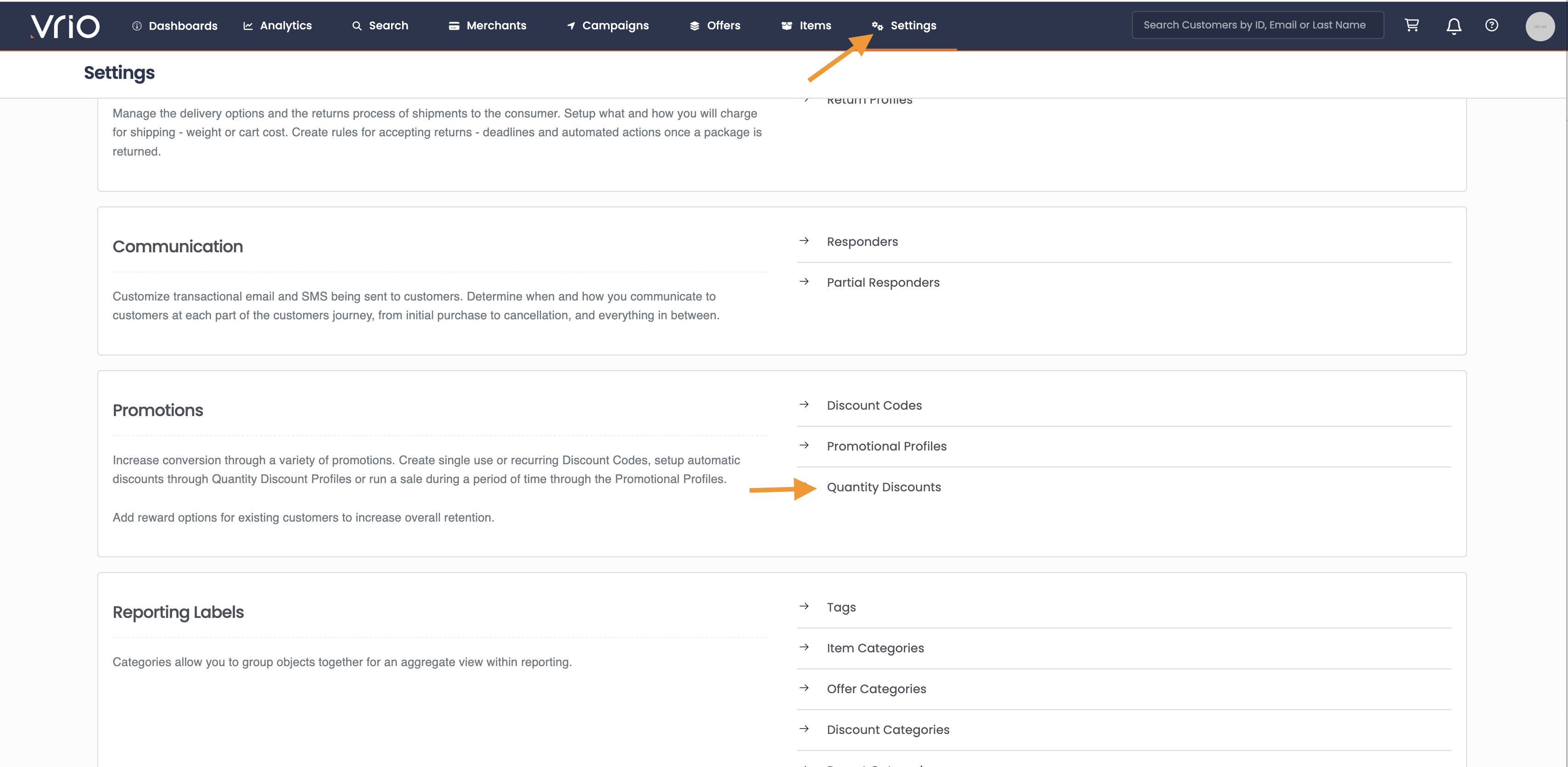Click the arrow icon beside Item Categories
The width and height of the screenshot is (1568, 767).
click(x=804, y=647)
